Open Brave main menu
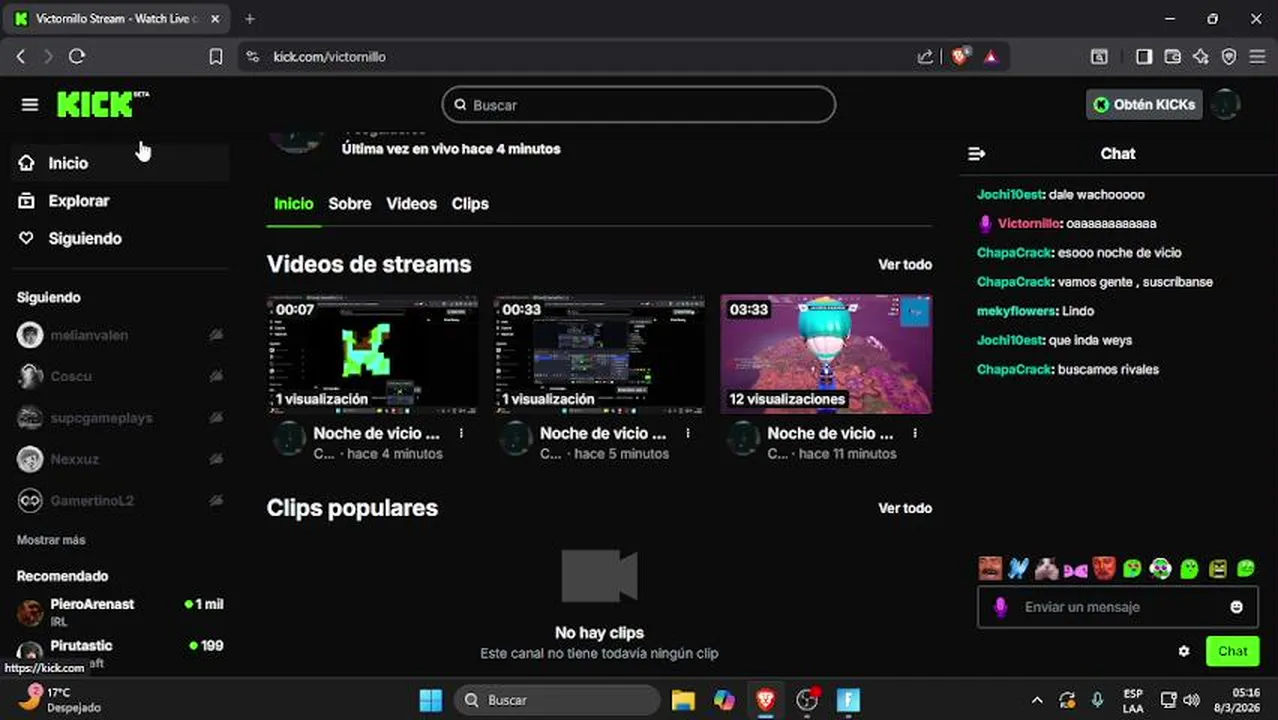 tap(1257, 57)
